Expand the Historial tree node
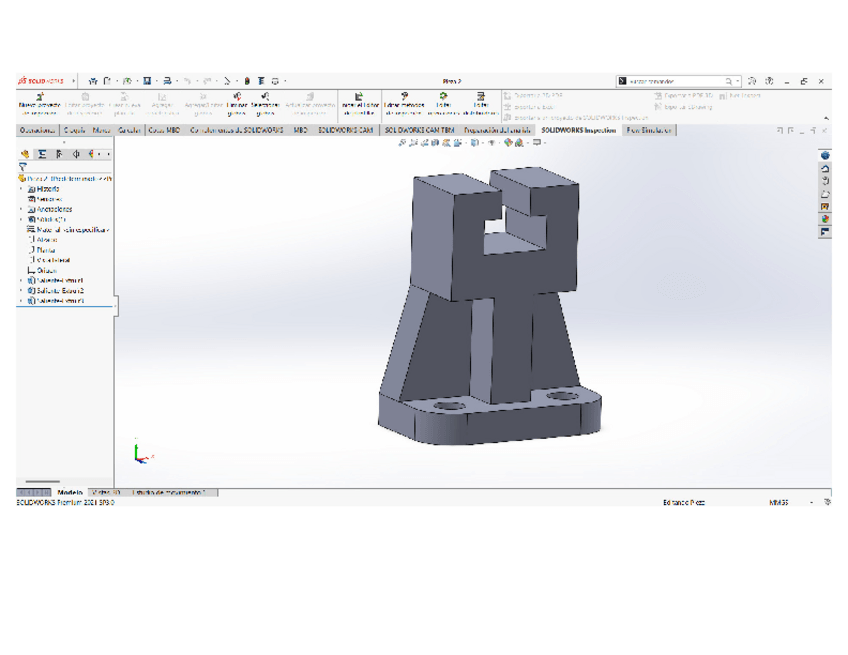Viewport: 848px width, 655px height. coord(21,189)
